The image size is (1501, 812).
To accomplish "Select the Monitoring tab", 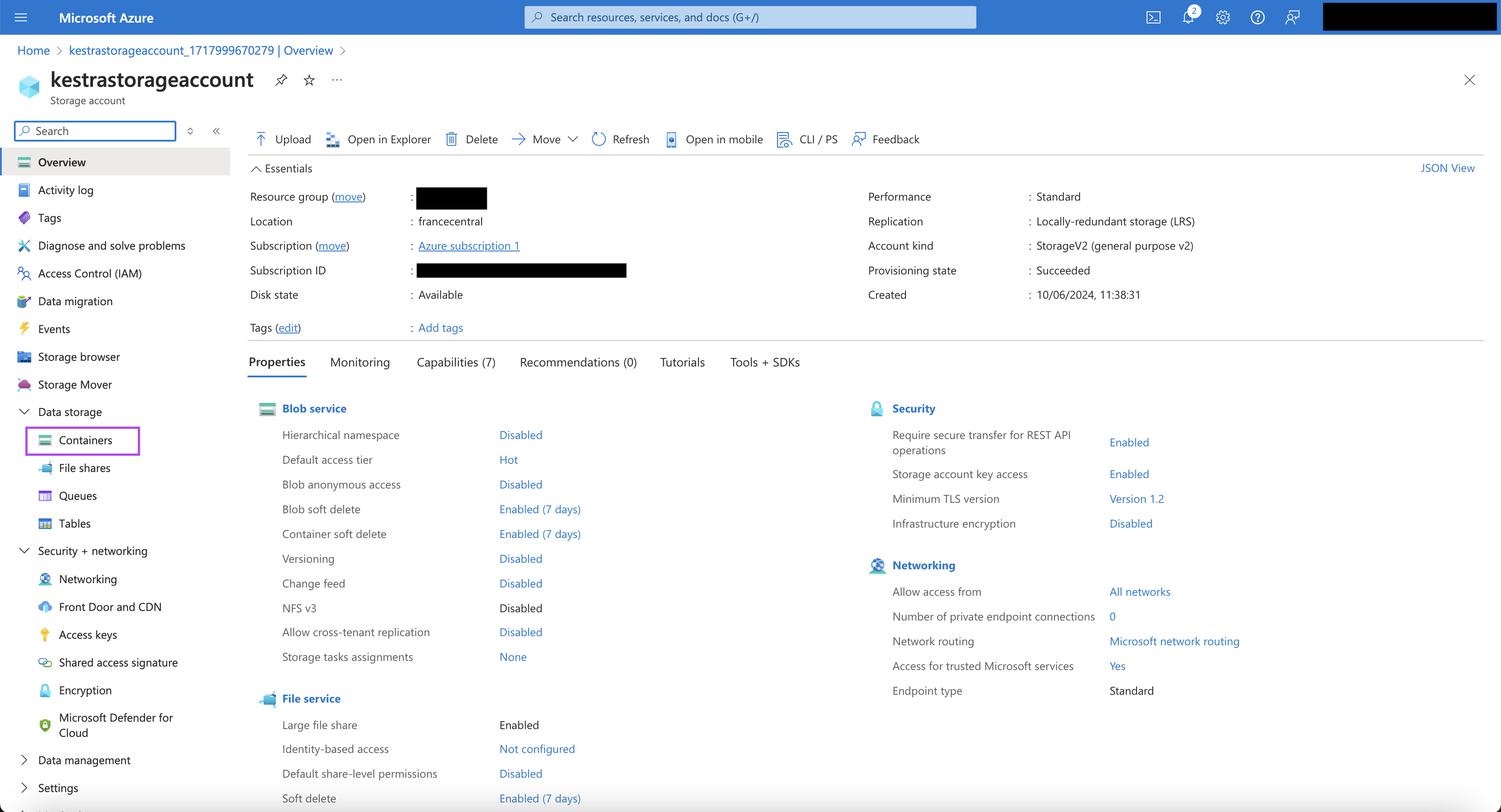I will 360,361.
